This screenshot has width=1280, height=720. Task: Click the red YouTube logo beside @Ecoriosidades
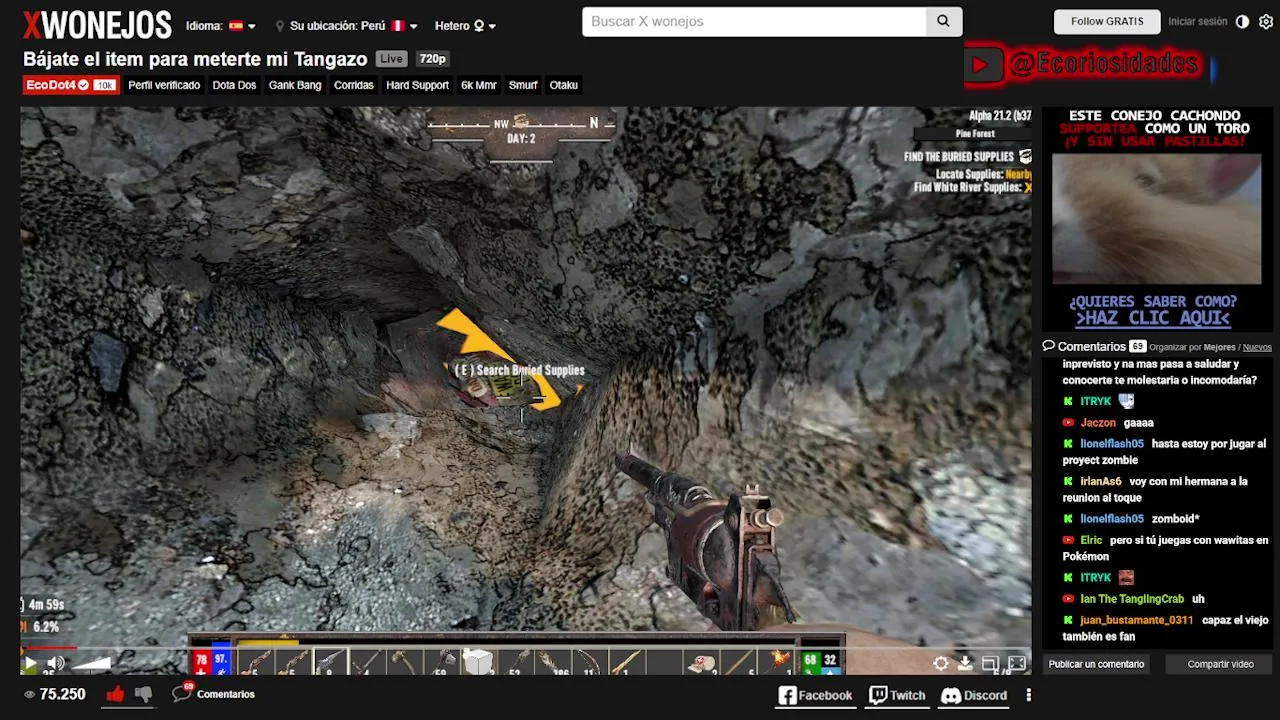pyautogui.click(x=981, y=65)
